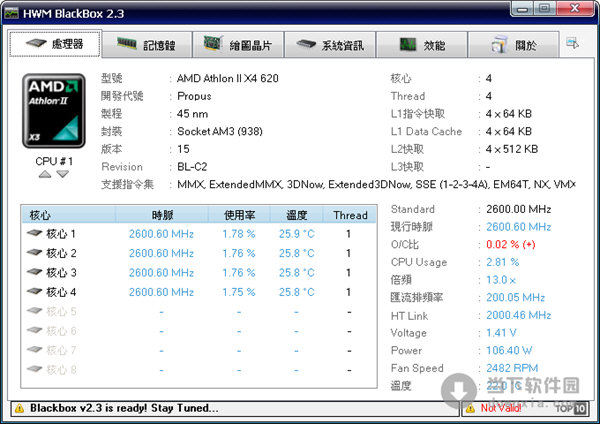Select the 核心 3 chip icon

[x=34, y=272]
